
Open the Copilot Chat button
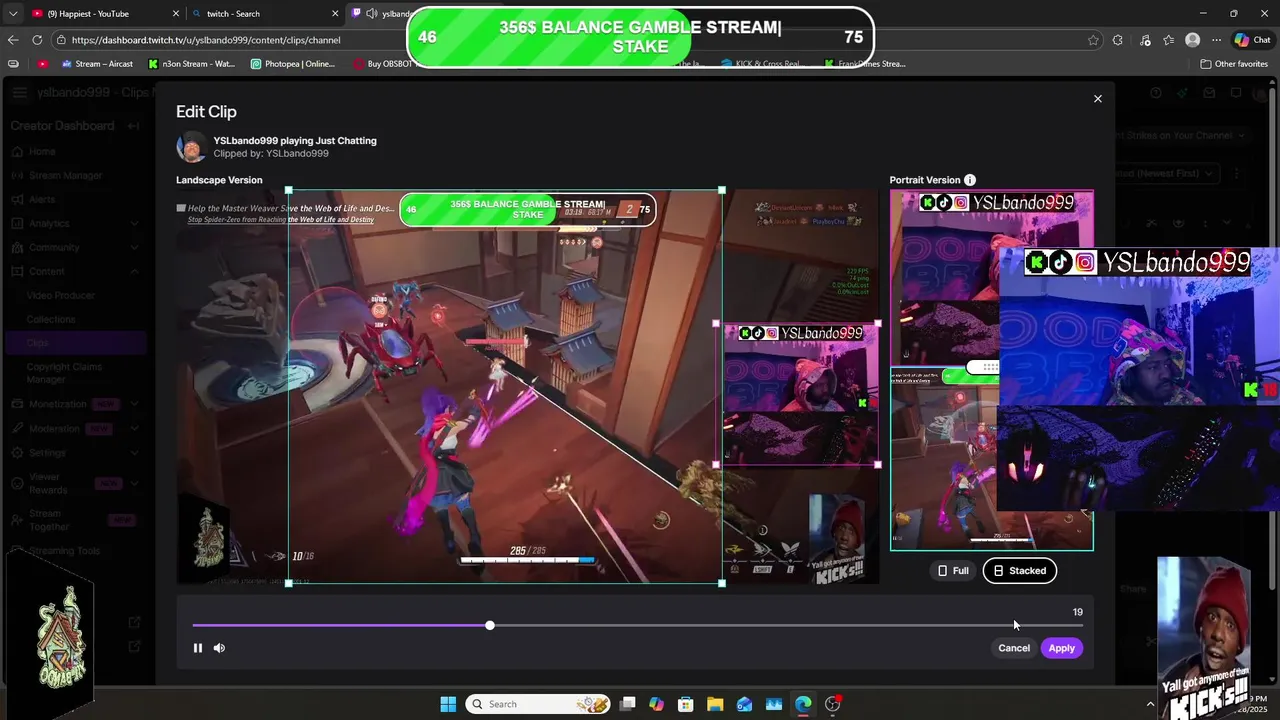[1252, 40]
